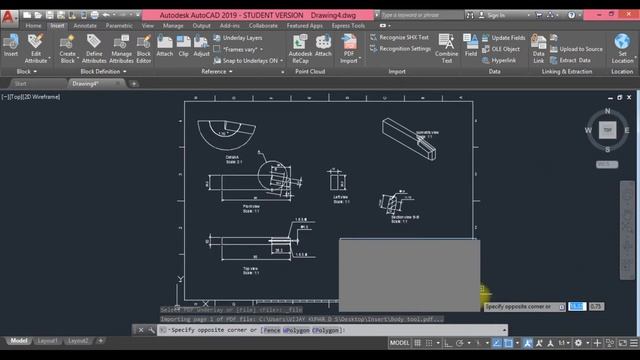Screen dimensions: 640x360
Task: Toggle the grid display in status bar
Action: pyautogui.click(x=418, y=343)
